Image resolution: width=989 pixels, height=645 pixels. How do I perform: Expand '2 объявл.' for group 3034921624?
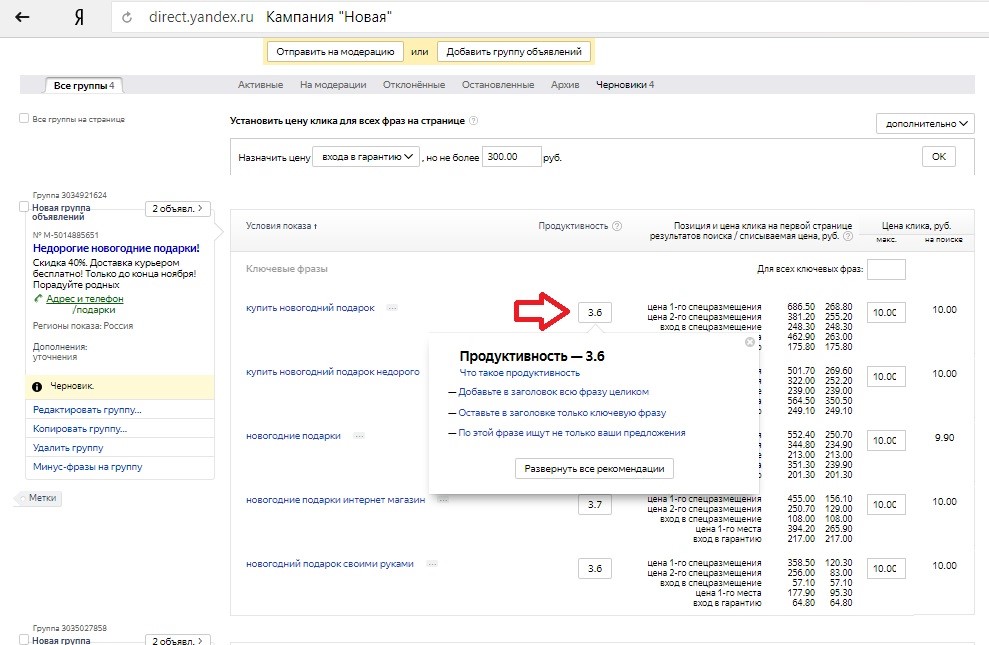[177, 209]
